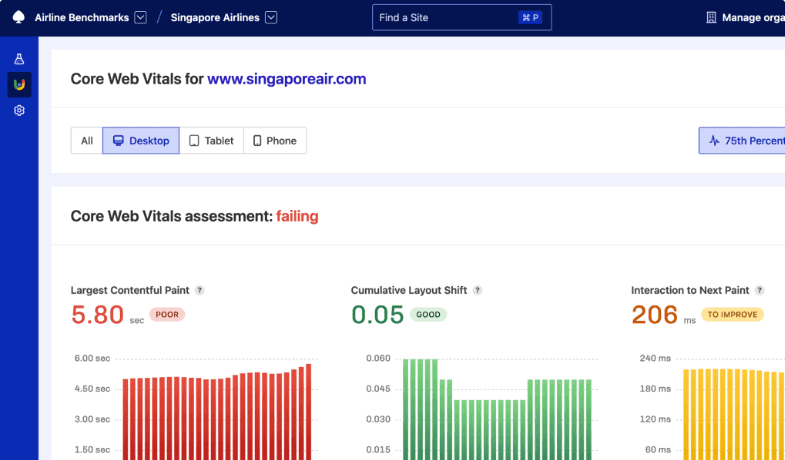Click the help icon beside Cumulative Layout Shift
Viewport: 785px width, 460px height.
(477, 290)
